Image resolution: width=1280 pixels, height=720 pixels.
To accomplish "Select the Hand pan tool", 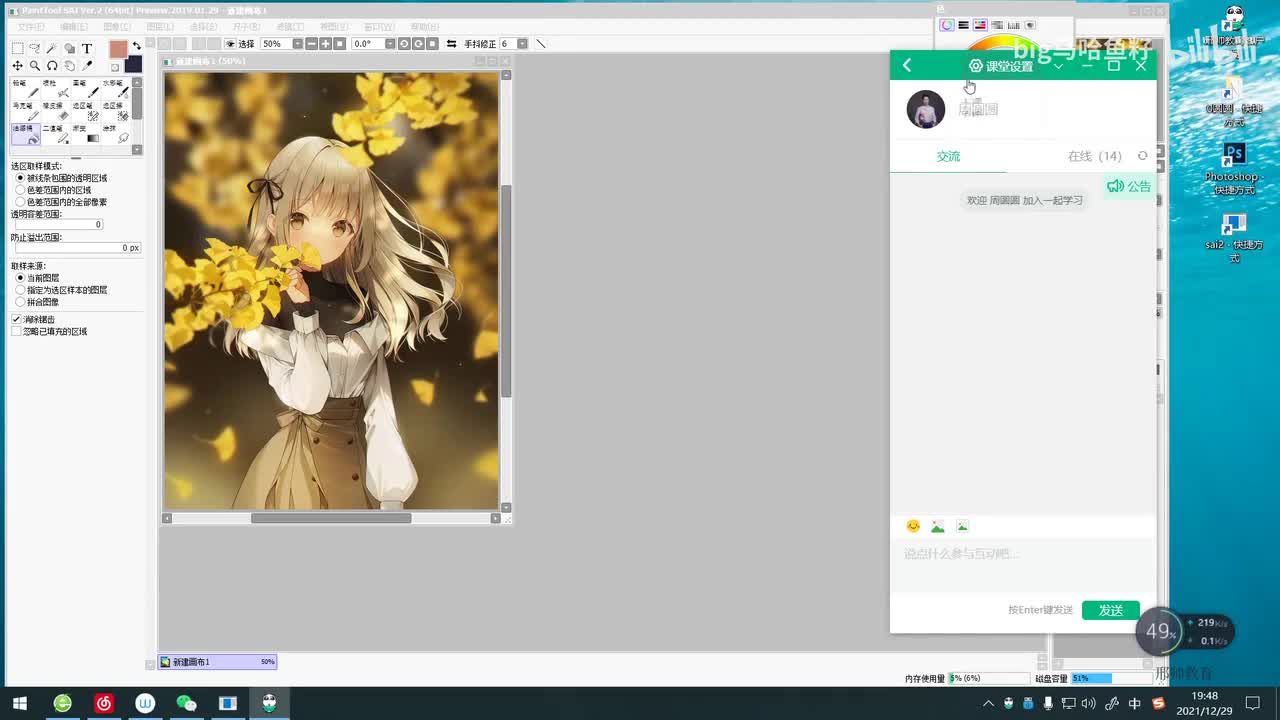I will pos(69,65).
